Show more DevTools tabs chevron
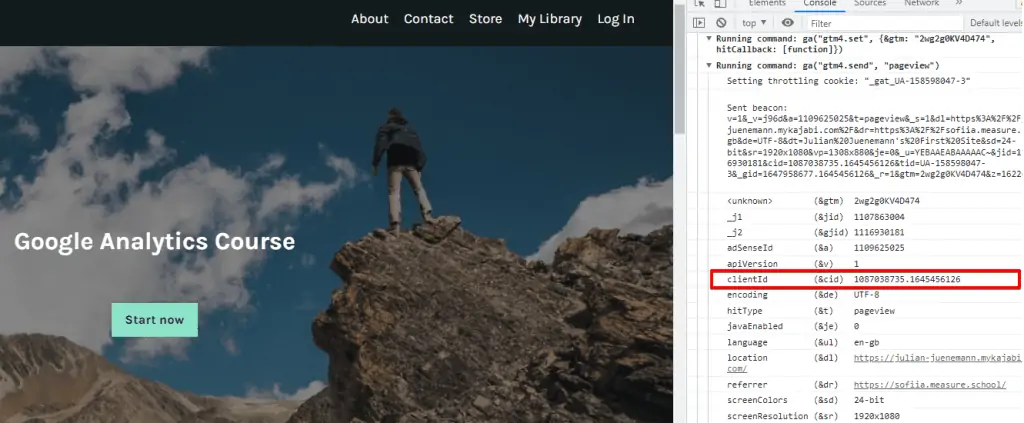Viewport: 1024px width, 423px height. (x=958, y=4)
